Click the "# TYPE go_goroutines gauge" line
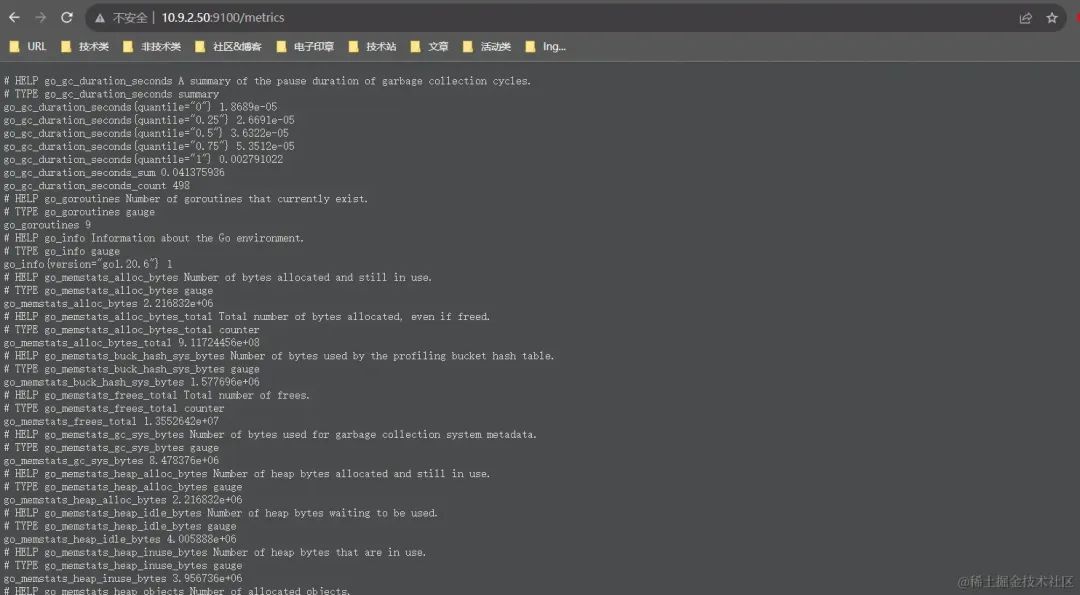Viewport: 1080px width, 595px height. pos(79,212)
